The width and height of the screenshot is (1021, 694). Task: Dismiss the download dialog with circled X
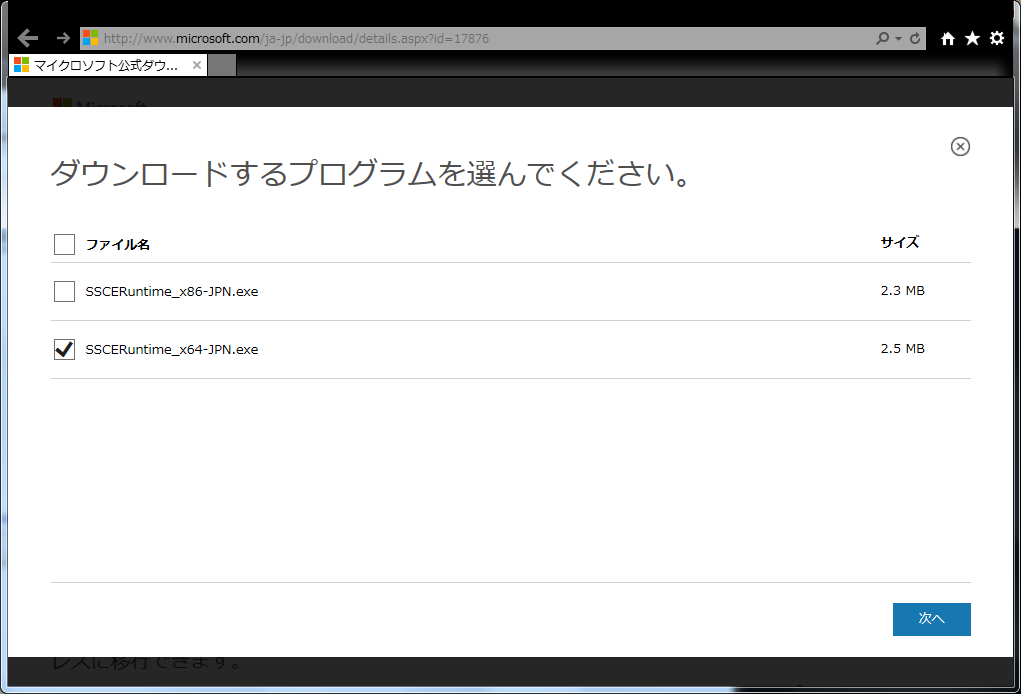pyautogui.click(x=960, y=147)
